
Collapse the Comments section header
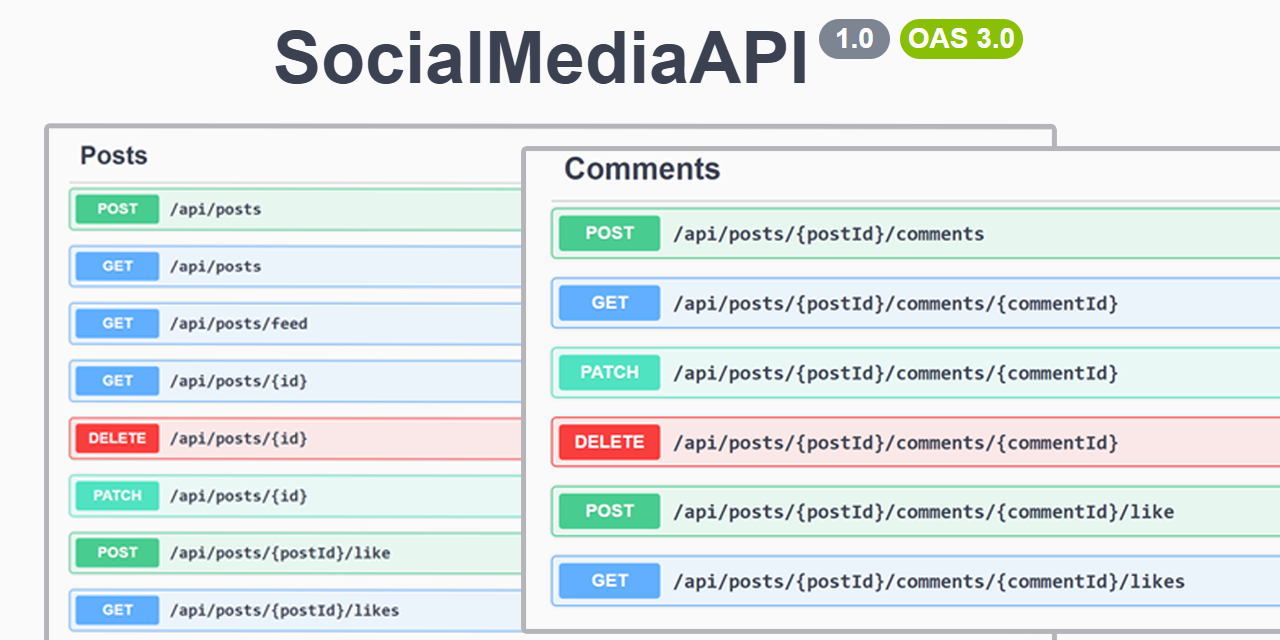pyautogui.click(x=642, y=169)
